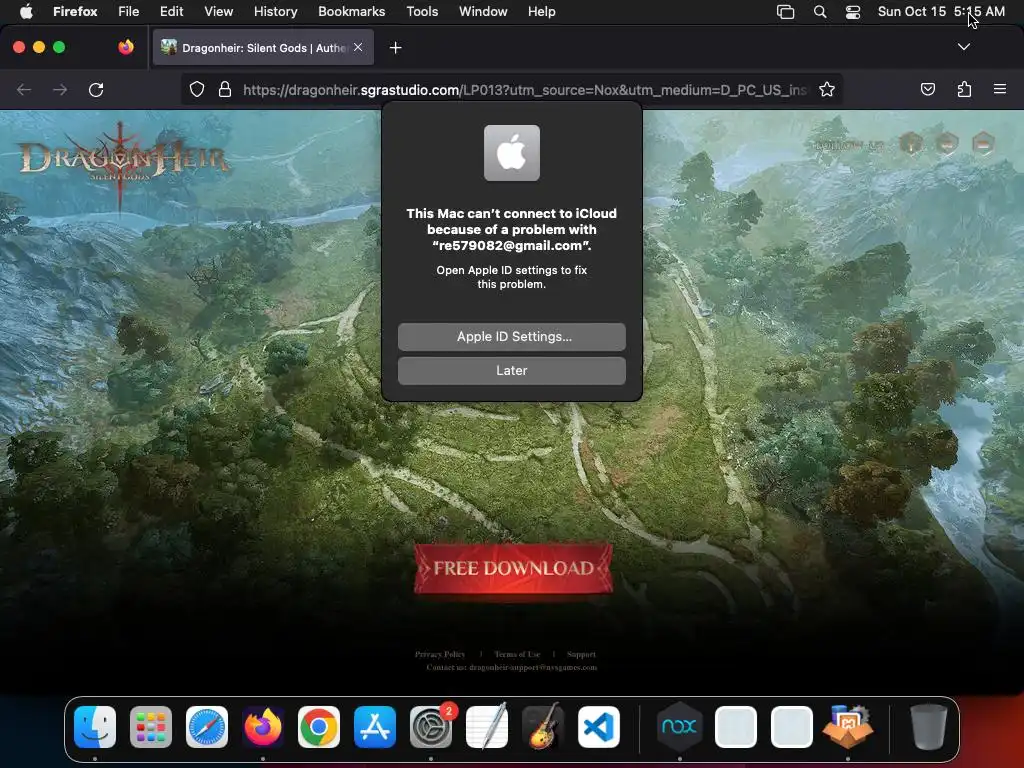Image resolution: width=1024 pixels, height=768 pixels.
Task: Launch Google Chrome from the Dock
Action: (x=319, y=726)
